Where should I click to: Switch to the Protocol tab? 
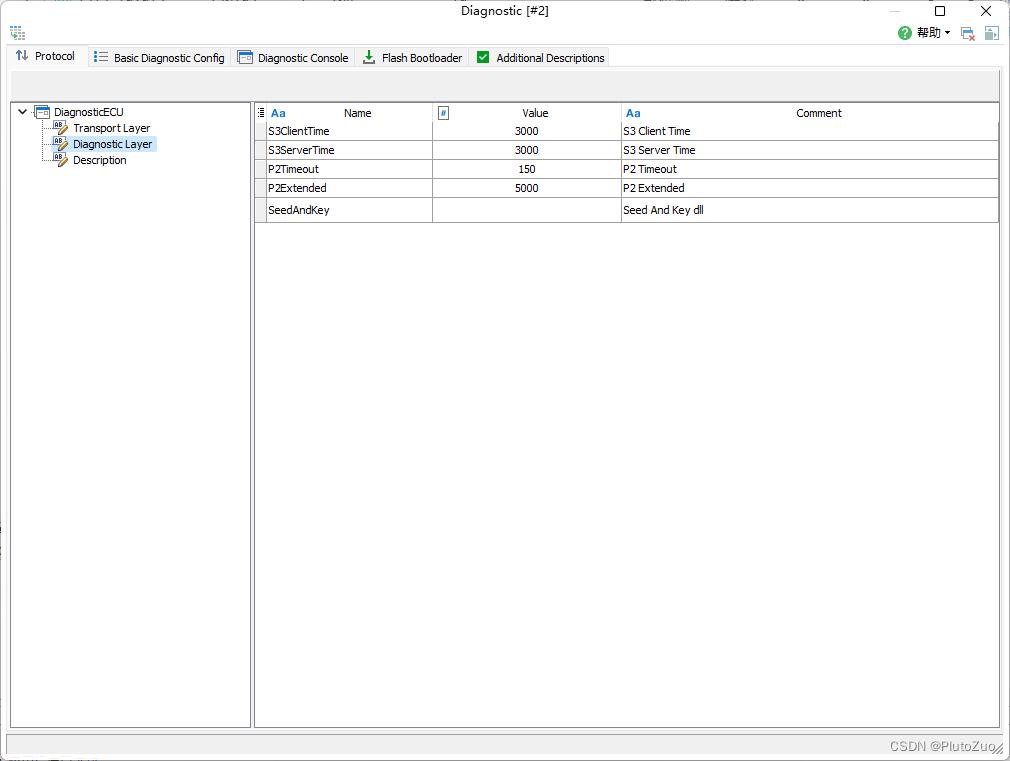(45, 56)
